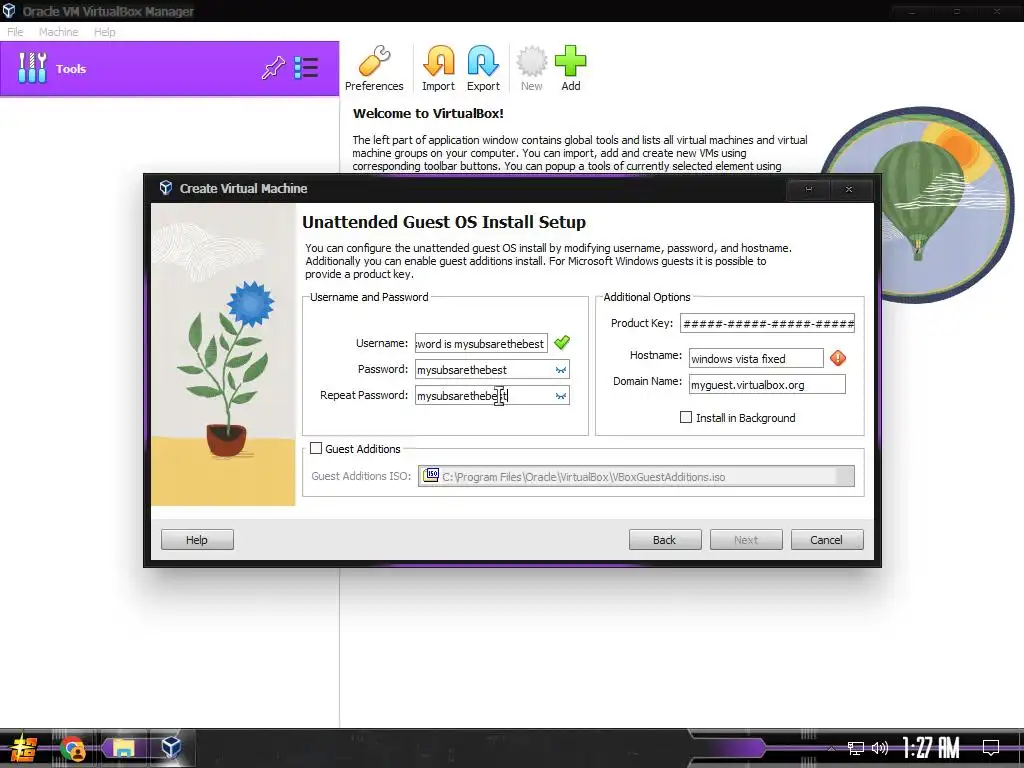The height and width of the screenshot is (768, 1024).
Task: Click the 'Welcome to VirtualBox!' heading
Action: (428, 113)
